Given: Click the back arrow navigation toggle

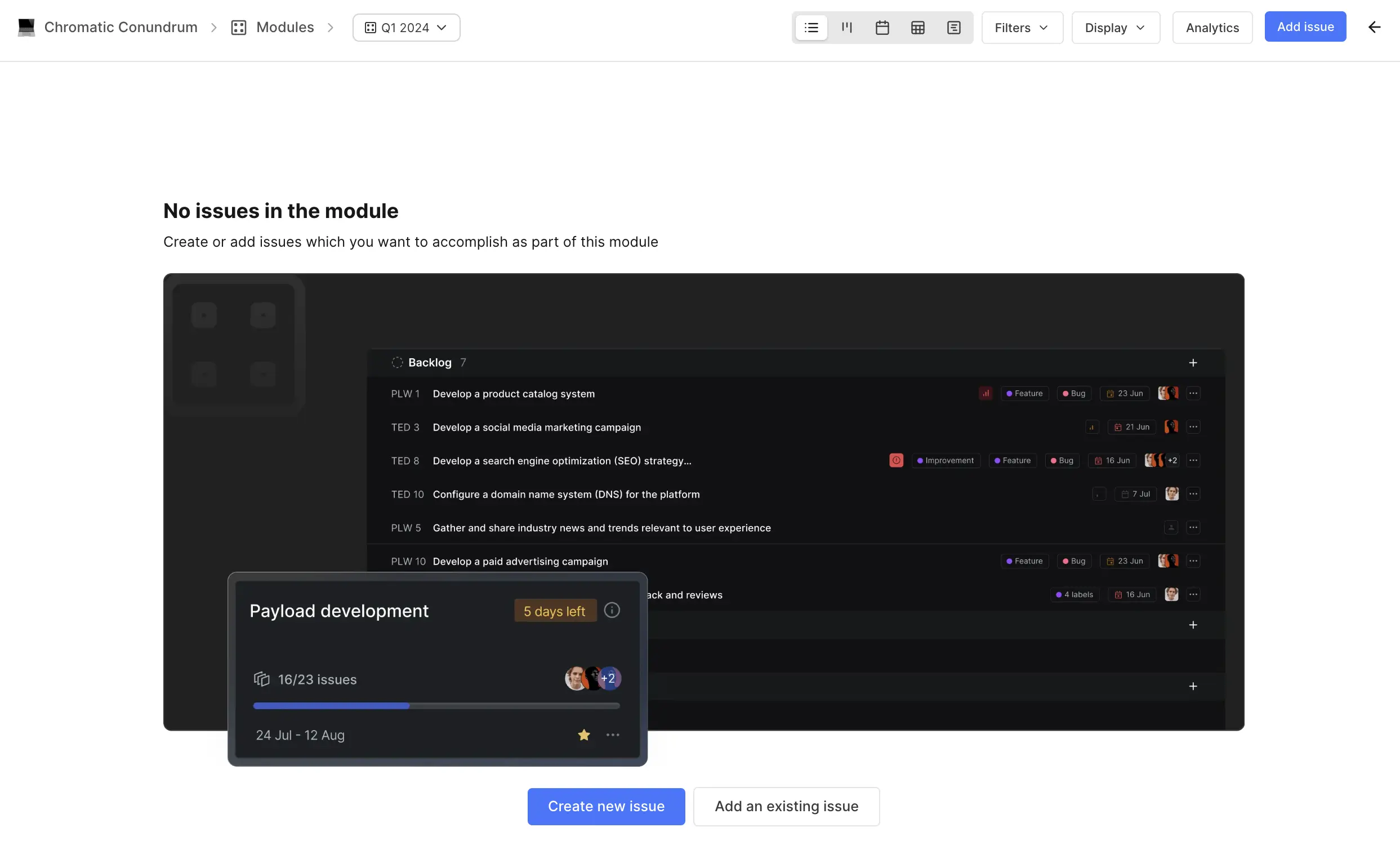Looking at the screenshot, I should (x=1376, y=26).
